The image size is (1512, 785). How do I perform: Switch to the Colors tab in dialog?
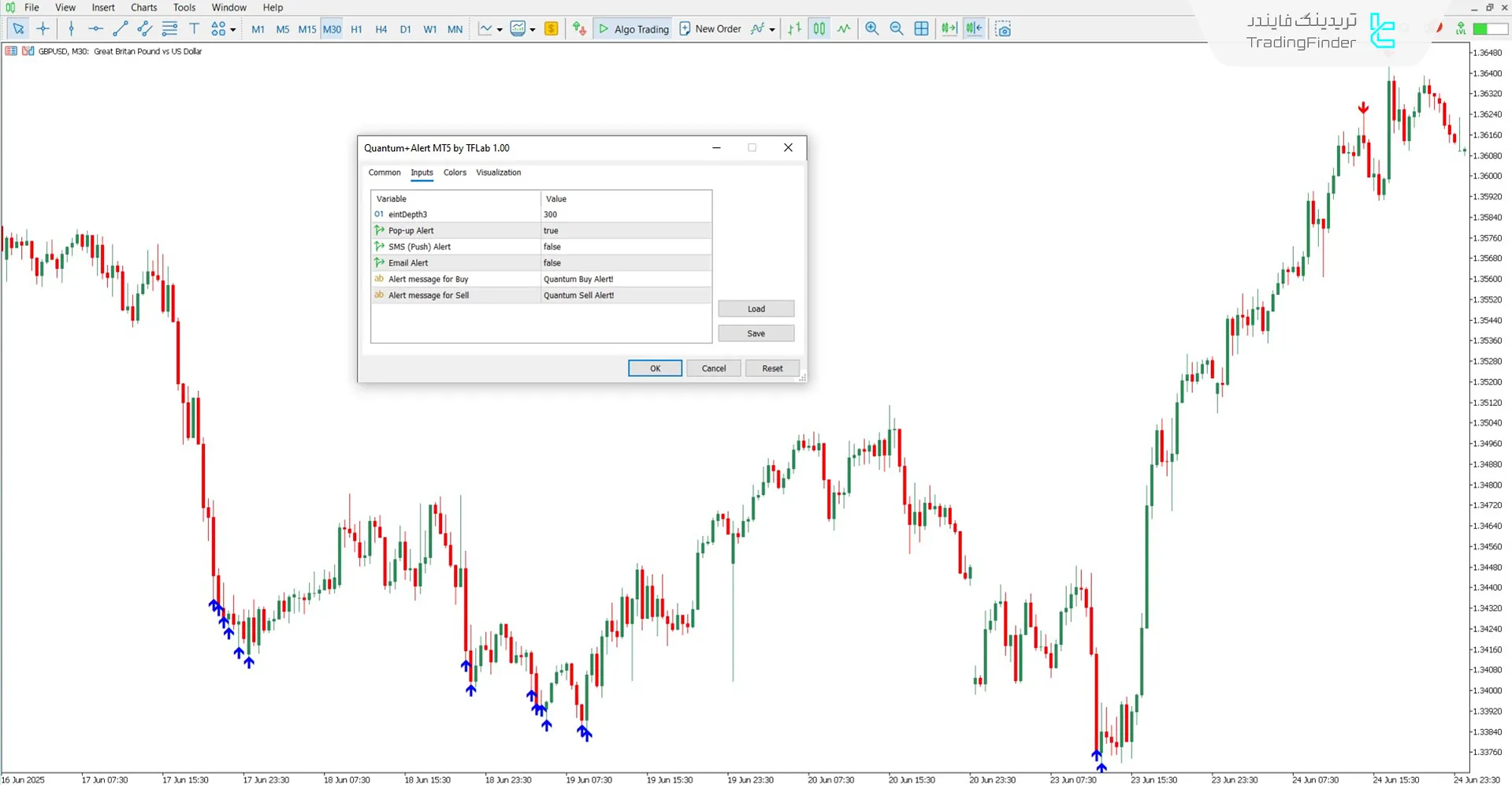tap(455, 173)
